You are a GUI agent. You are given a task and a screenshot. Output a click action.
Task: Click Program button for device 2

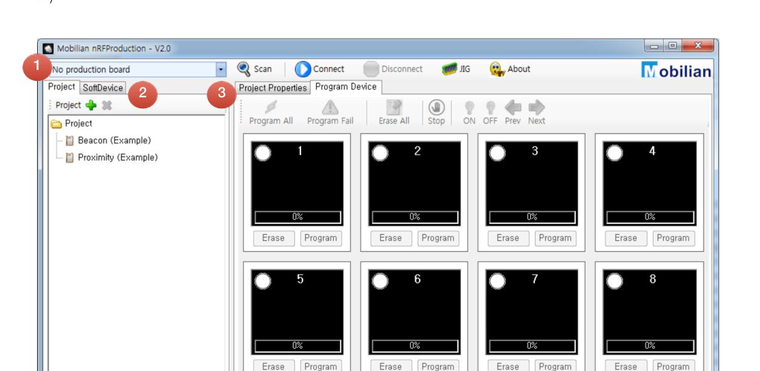pos(438,238)
